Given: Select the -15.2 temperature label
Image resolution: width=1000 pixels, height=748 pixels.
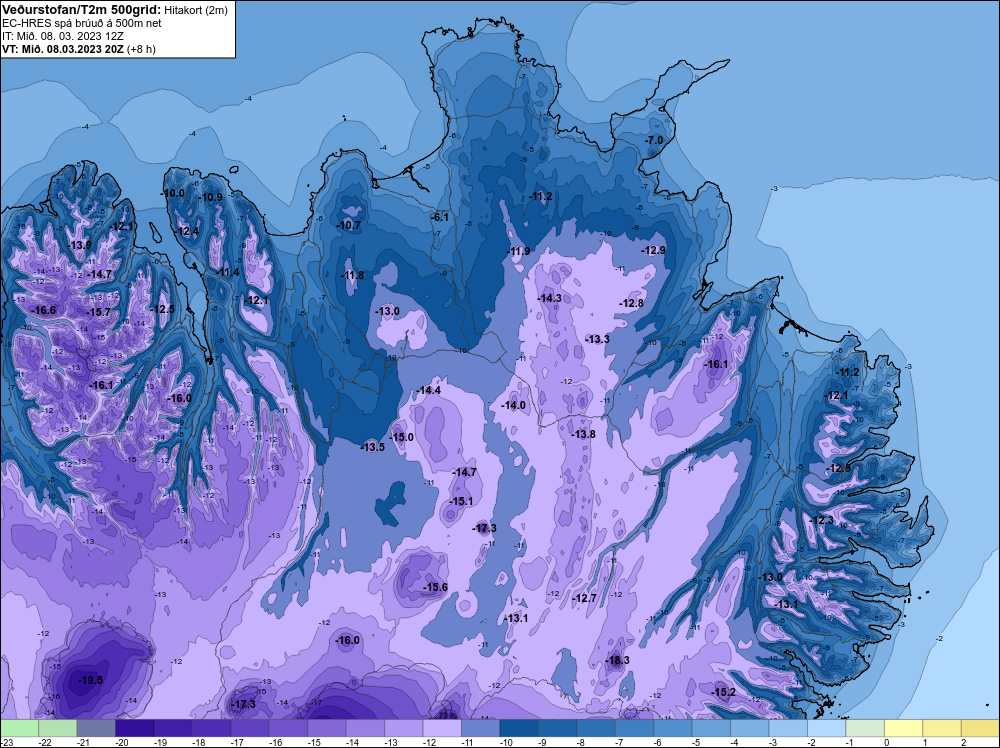Looking at the screenshot, I should [x=724, y=692].
